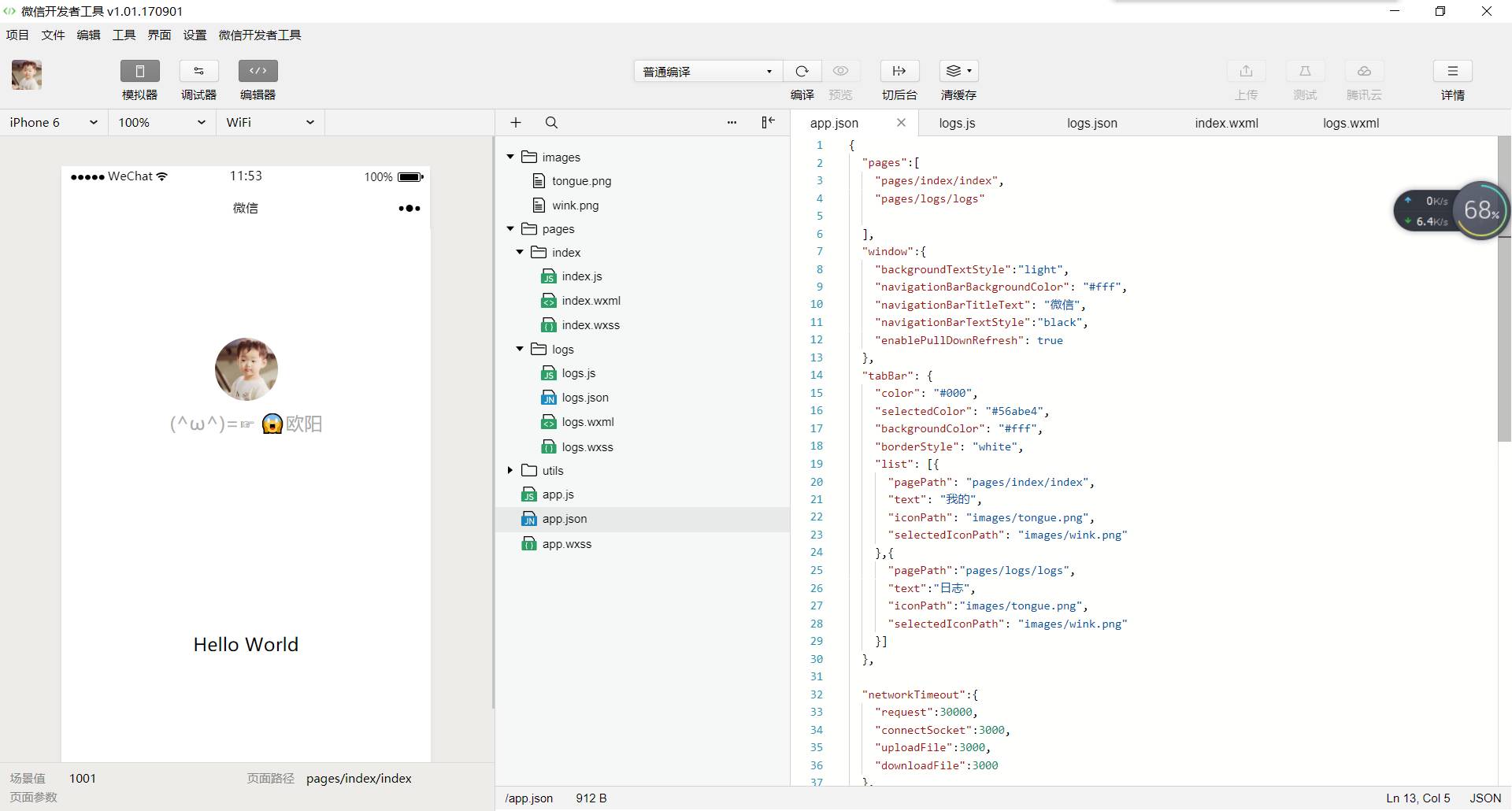Open the 100% zoom dropdown
The image size is (1512, 811).
(161, 122)
